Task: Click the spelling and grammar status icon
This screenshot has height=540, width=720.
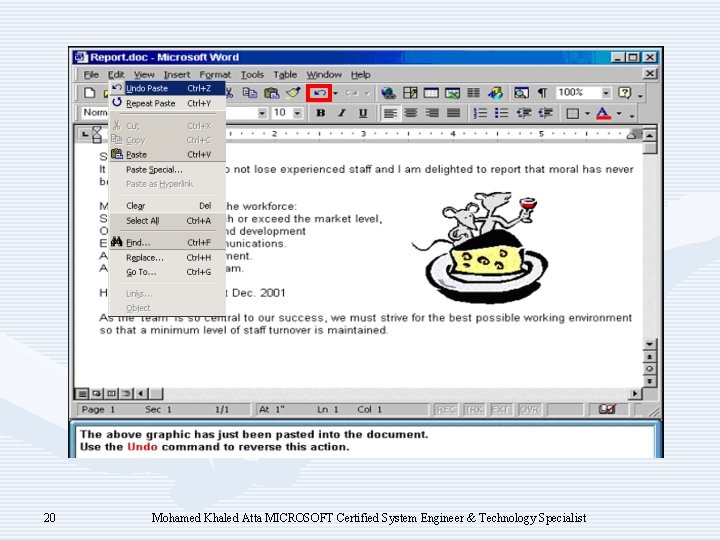Action: point(607,409)
